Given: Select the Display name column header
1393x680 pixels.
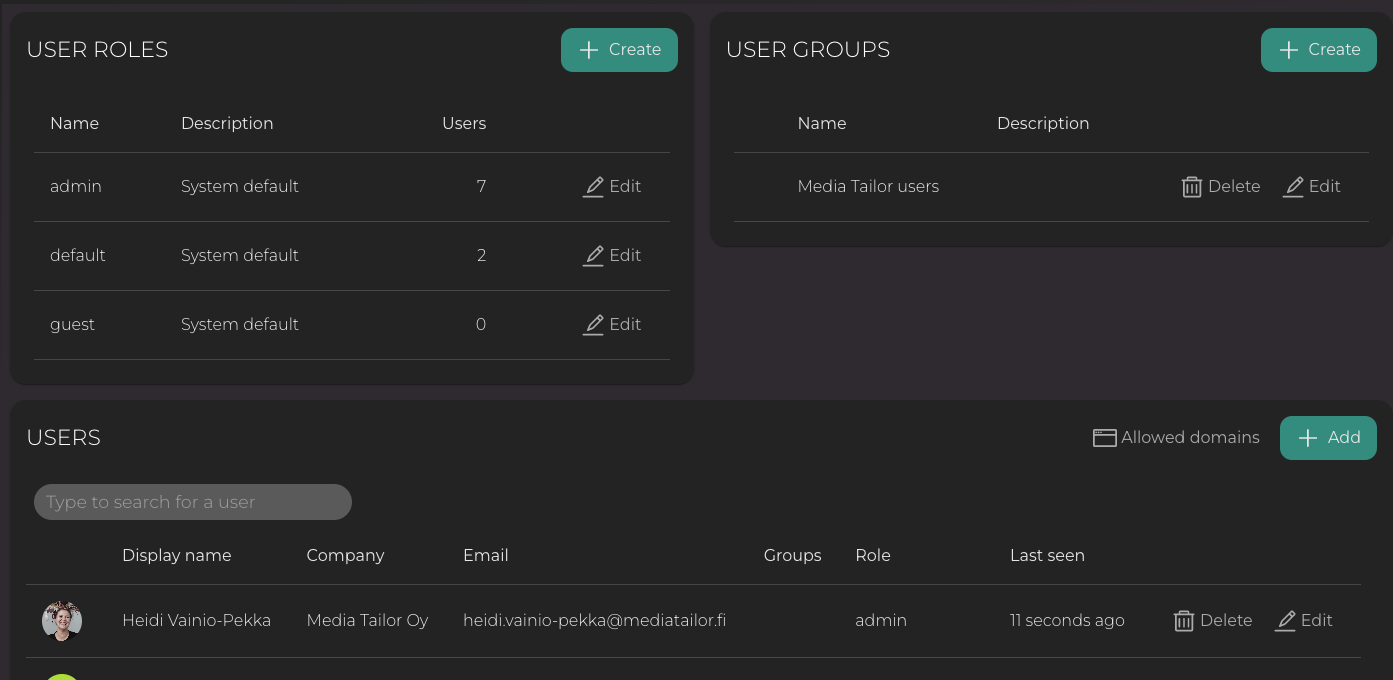Looking at the screenshot, I should coord(176,556).
